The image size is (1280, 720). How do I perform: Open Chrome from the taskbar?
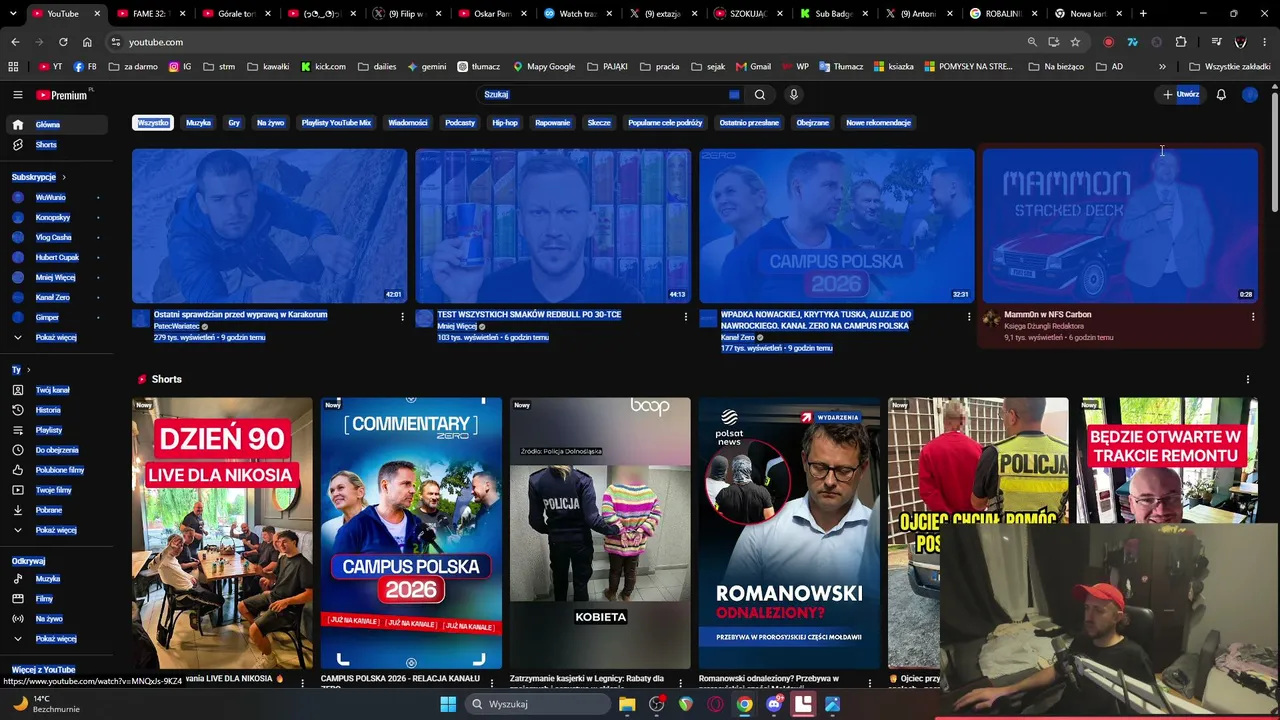(745, 704)
